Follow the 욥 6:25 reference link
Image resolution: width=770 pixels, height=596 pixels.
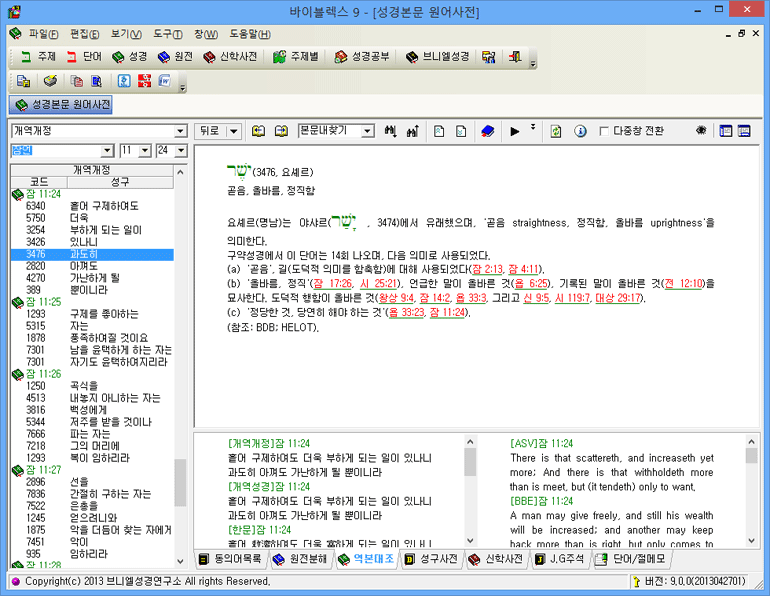pyautogui.click(x=531, y=283)
